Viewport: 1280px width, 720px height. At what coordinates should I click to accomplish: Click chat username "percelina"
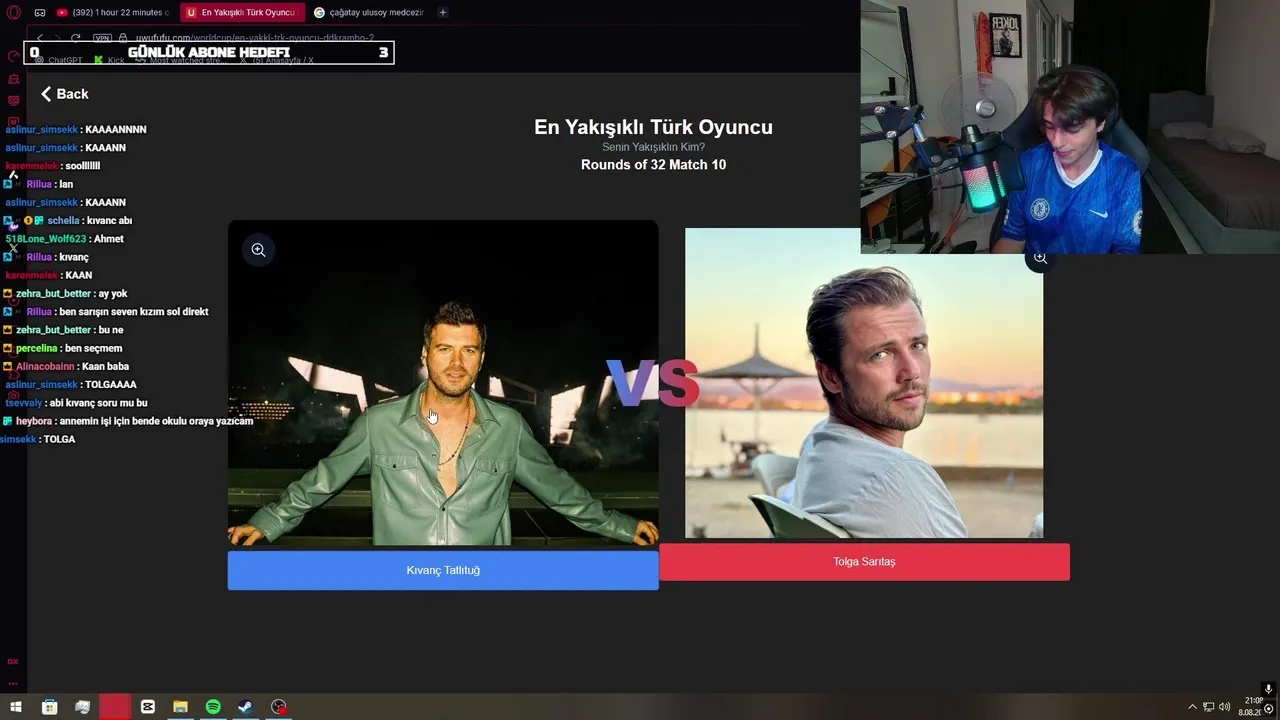37,348
